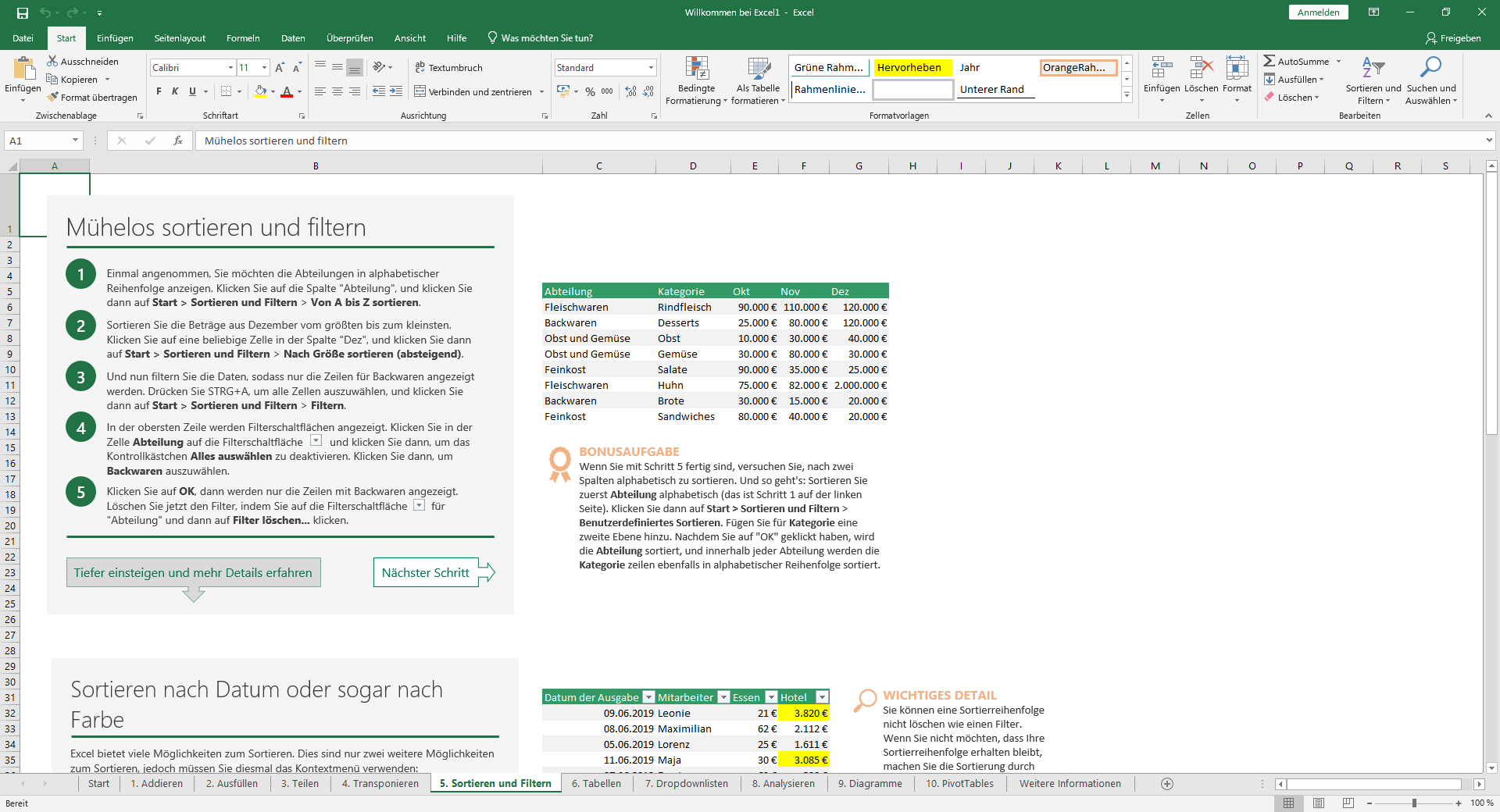
Task: Open the Calibri font dropdown
Action: tap(230, 67)
